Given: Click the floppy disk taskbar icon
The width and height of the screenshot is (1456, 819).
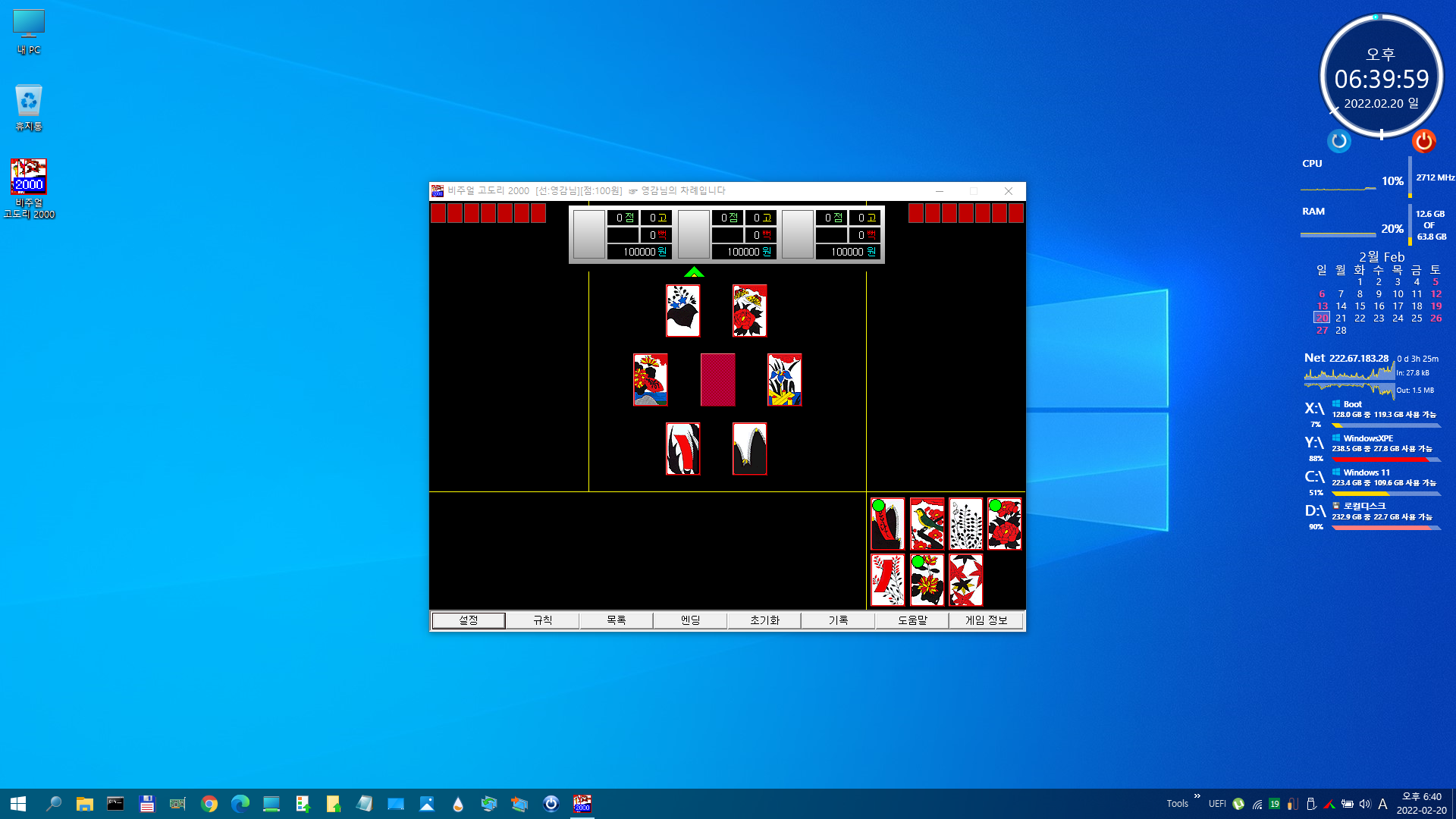Looking at the screenshot, I should pos(147,804).
